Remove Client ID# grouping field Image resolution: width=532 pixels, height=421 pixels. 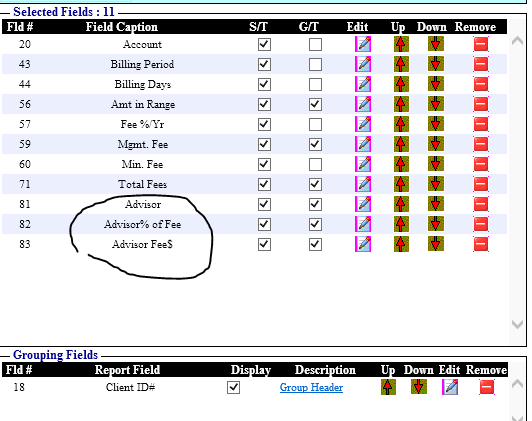click(487, 387)
